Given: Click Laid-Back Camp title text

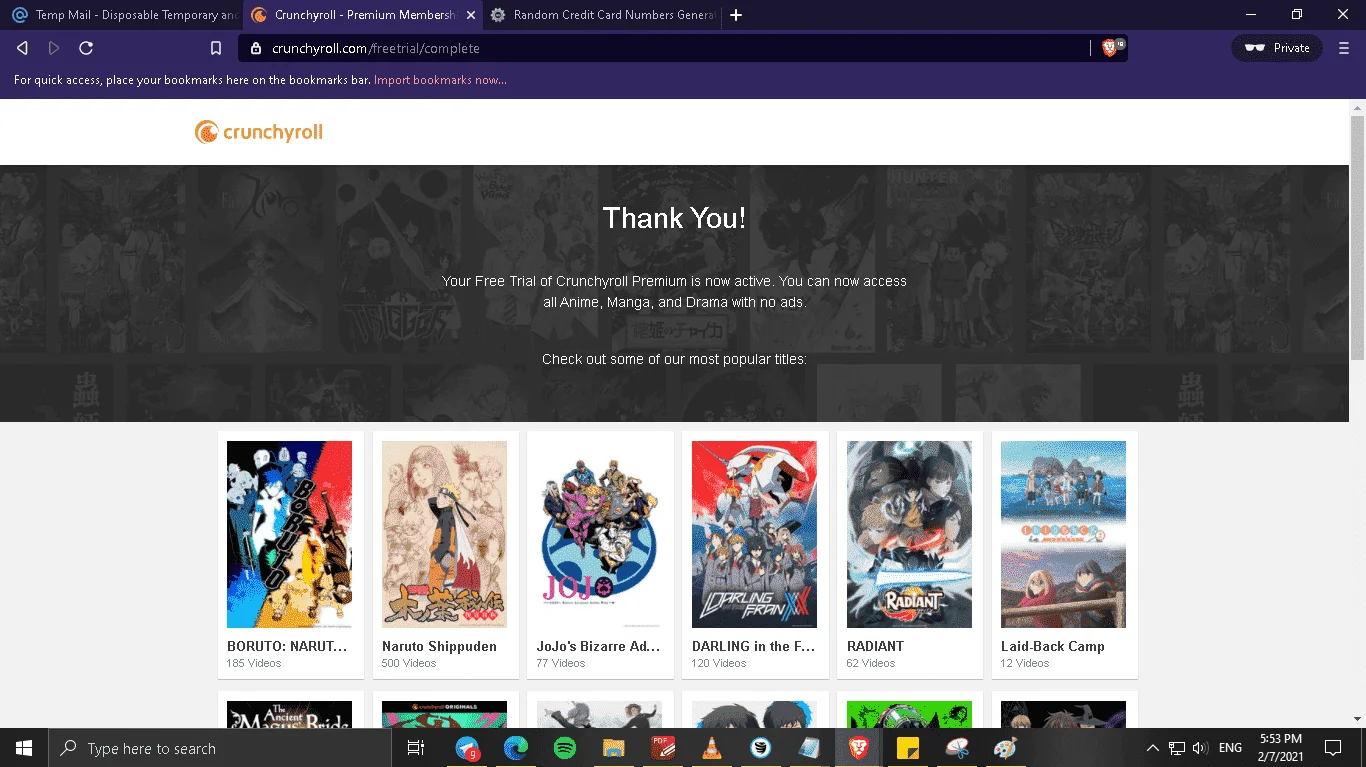Looking at the screenshot, I should 1053,646.
